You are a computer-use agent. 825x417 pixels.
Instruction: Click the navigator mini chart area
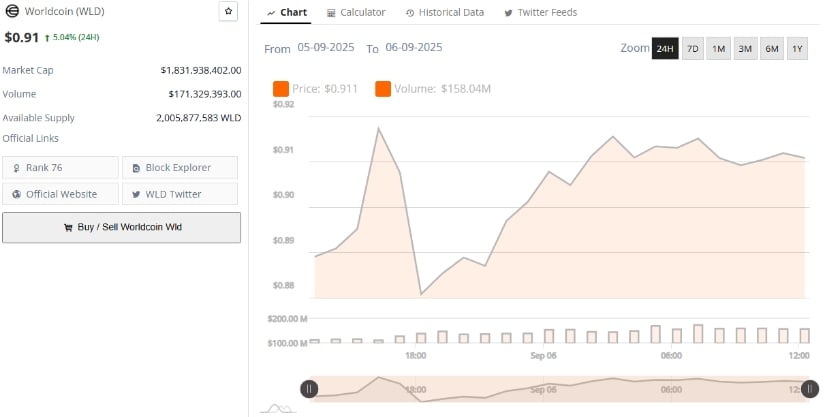tap(559, 389)
